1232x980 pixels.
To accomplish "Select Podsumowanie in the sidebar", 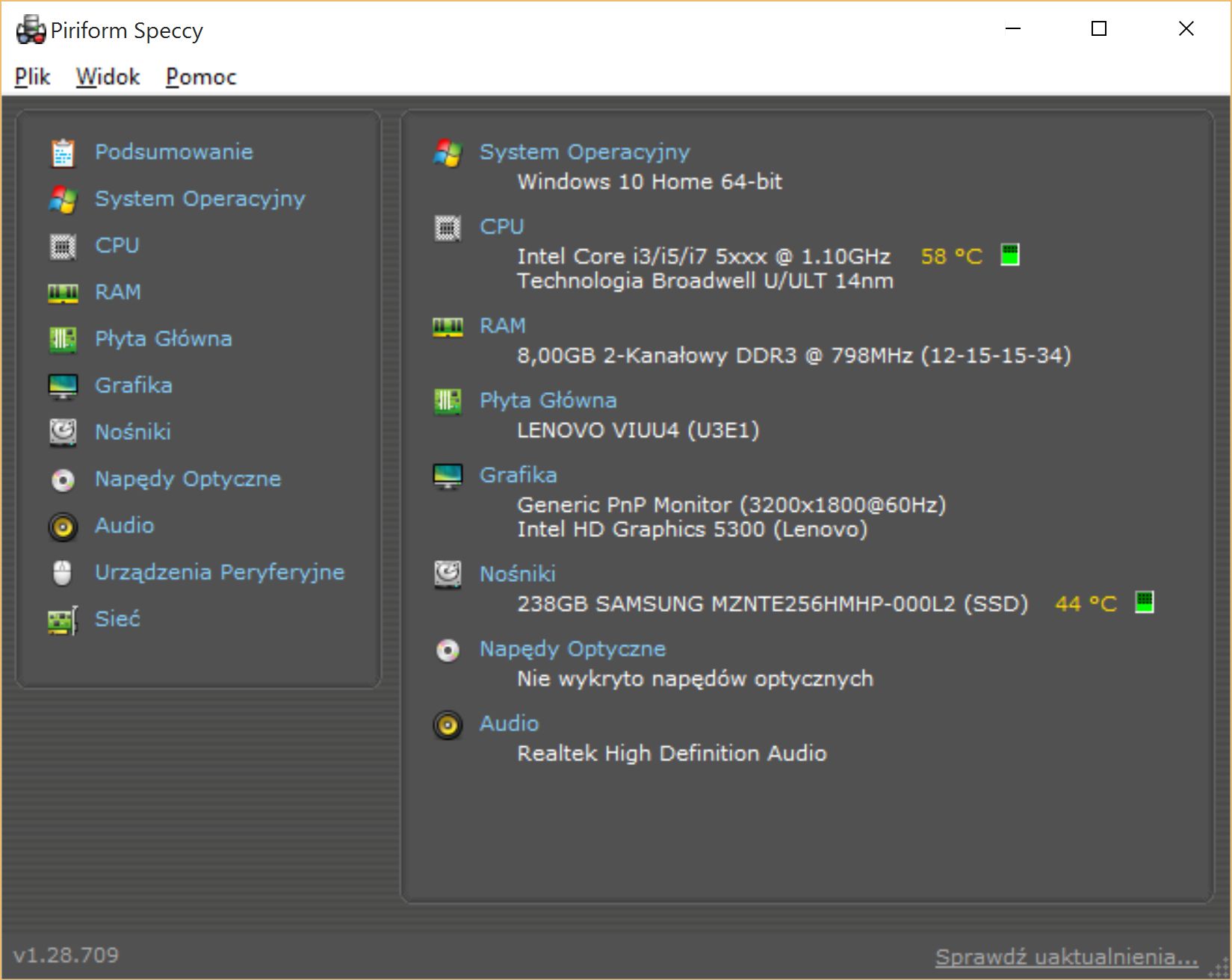I will click(173, 152).
